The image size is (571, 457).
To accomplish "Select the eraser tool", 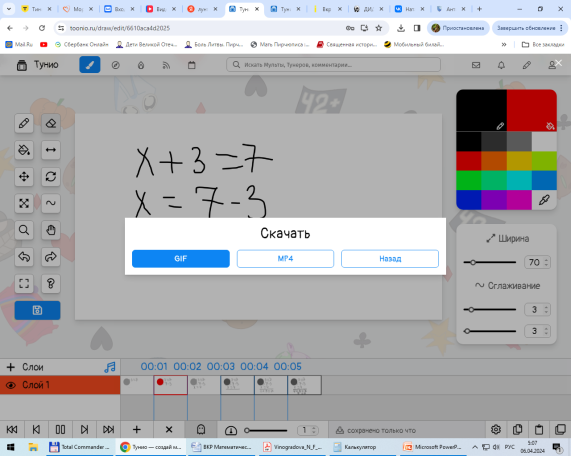I will (x=51, y=123).
